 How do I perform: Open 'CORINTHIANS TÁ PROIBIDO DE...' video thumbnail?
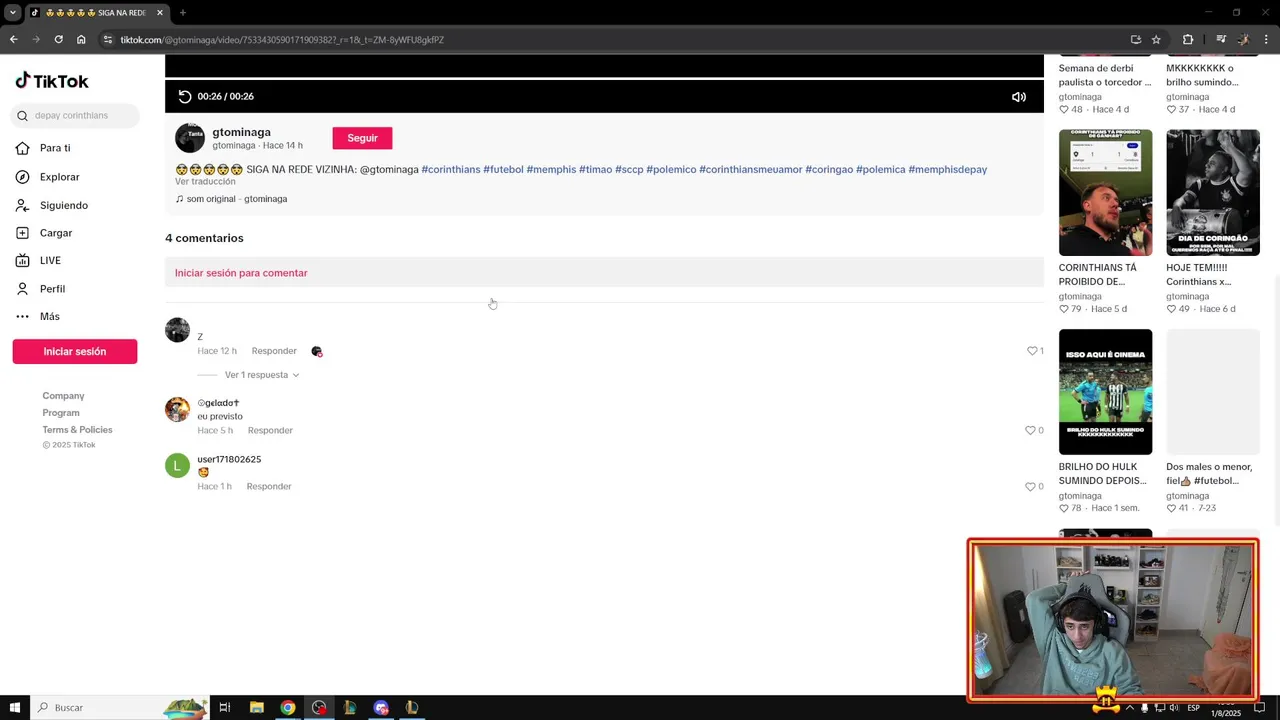tap(1105, 192)
